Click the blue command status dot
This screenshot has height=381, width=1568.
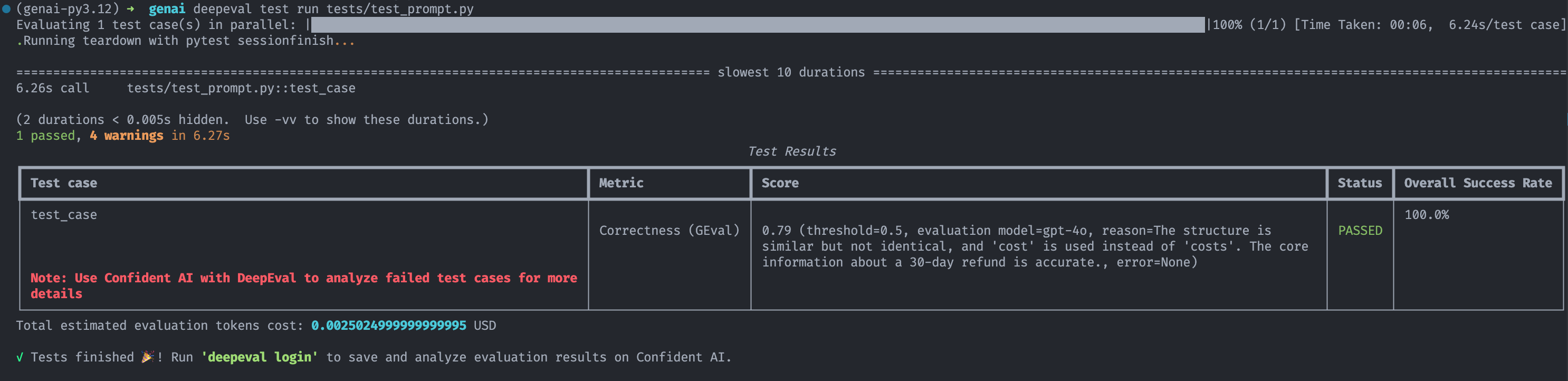[x=6, y=9]
